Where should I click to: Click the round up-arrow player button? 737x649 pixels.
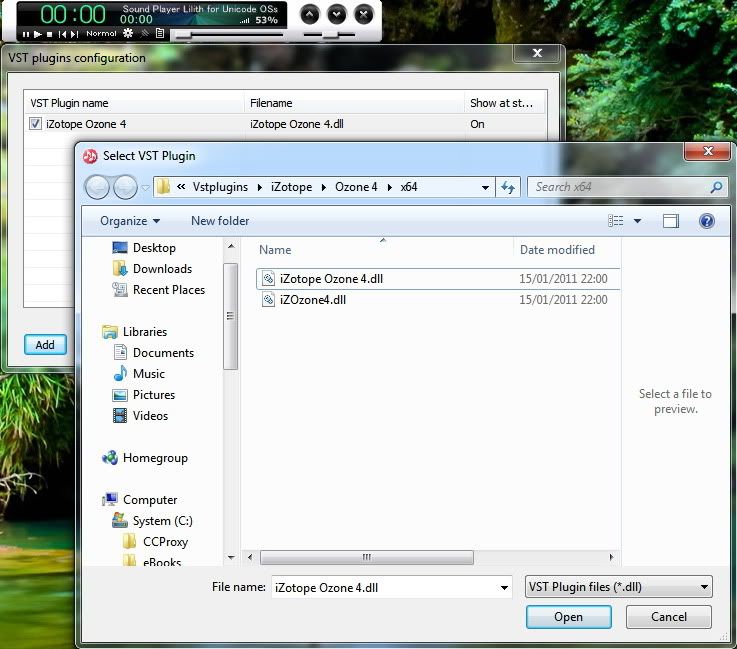point(309,15)
